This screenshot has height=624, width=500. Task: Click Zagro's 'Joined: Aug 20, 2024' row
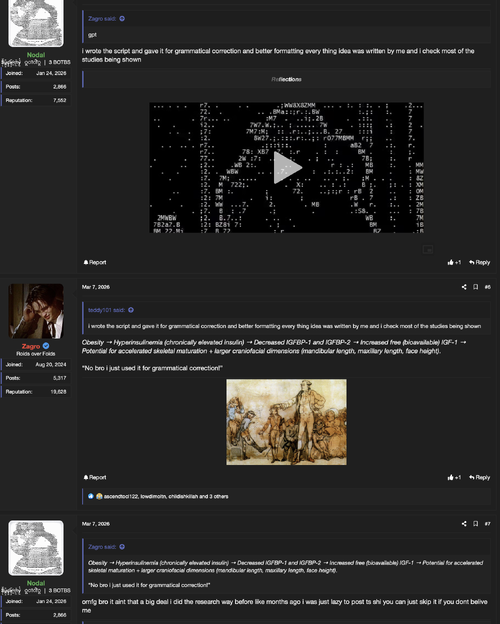36,365
